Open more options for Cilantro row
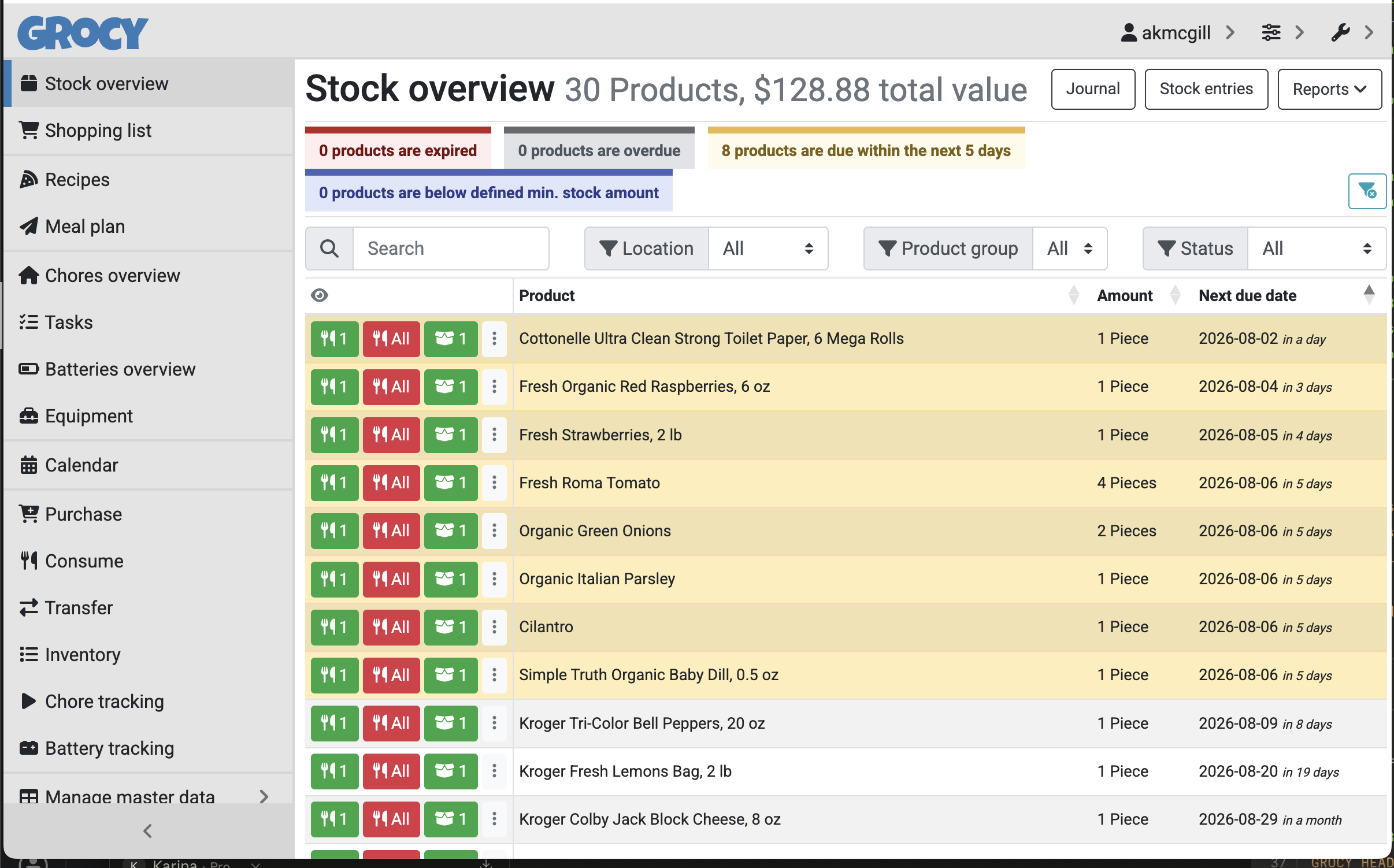This screenshot has width=1394, height=868. tap(494, 627)
